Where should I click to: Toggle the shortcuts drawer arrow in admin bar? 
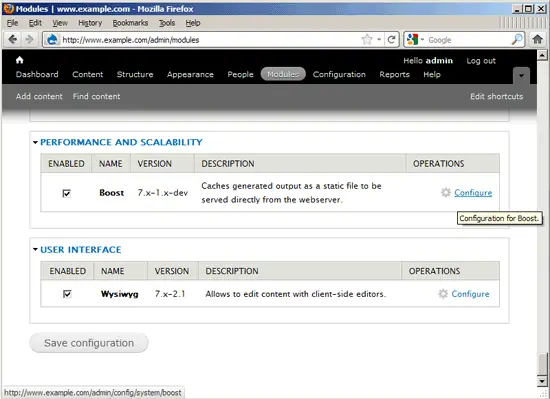click(521, 75)
